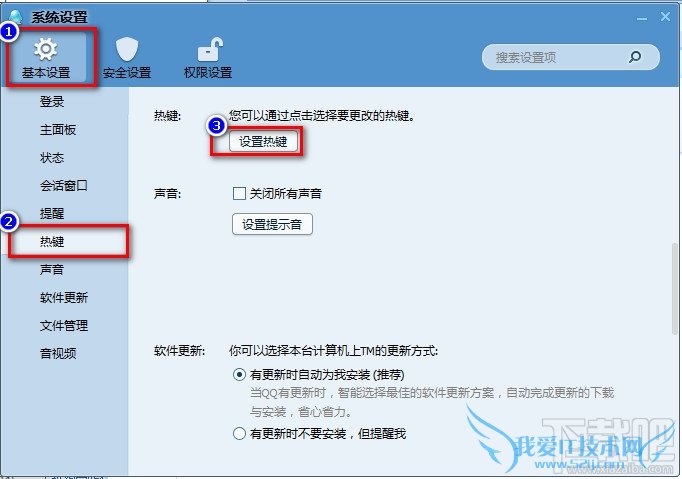
Task: Select 有更新时不要安装，但提醒我 radio option
Action: coord(239,433)
